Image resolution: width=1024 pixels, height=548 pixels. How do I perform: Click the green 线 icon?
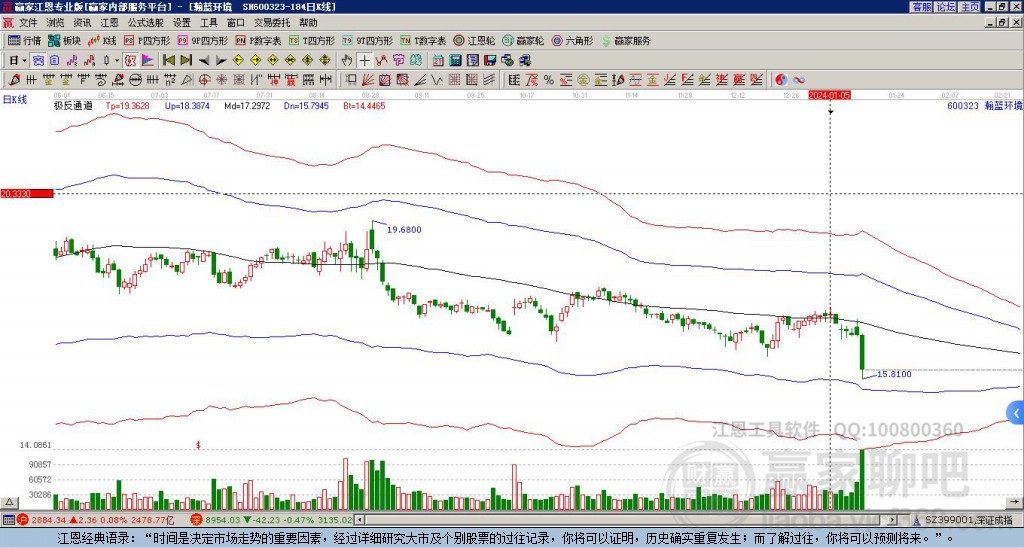(x=415, y=60)
